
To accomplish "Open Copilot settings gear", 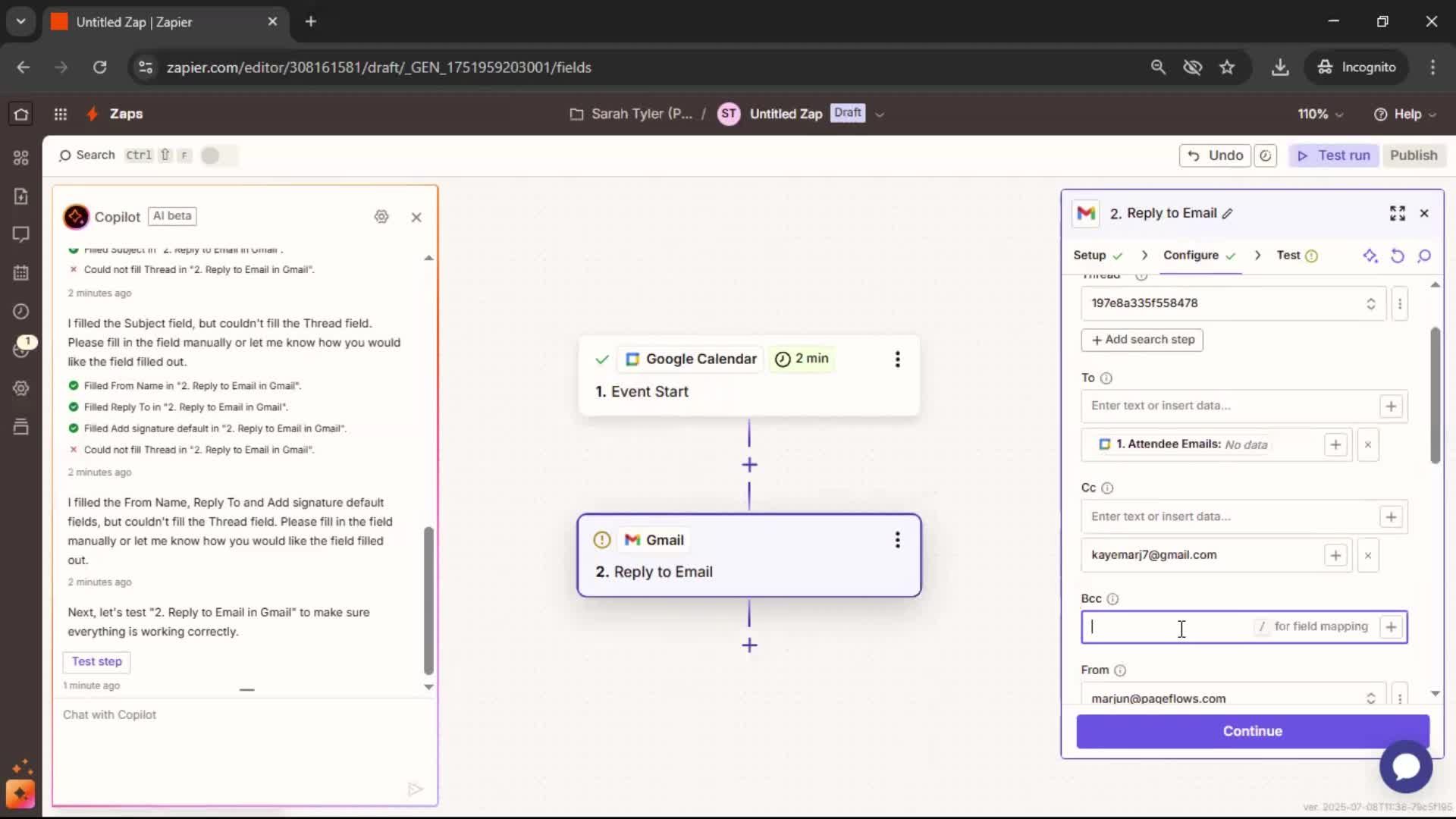I will (x=381, y=217).
